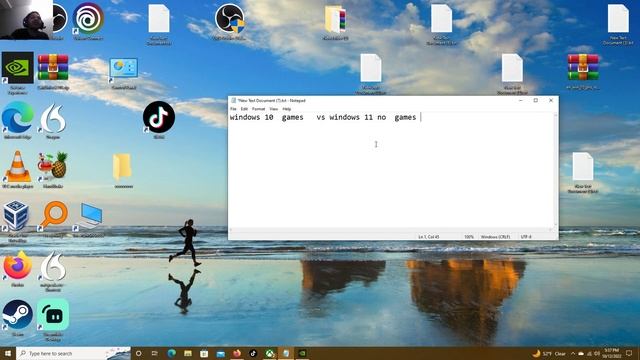Viewport: 640px width, 360px height.
Task: Open Task View on the taskbar
Action: [x=155, y=353]
